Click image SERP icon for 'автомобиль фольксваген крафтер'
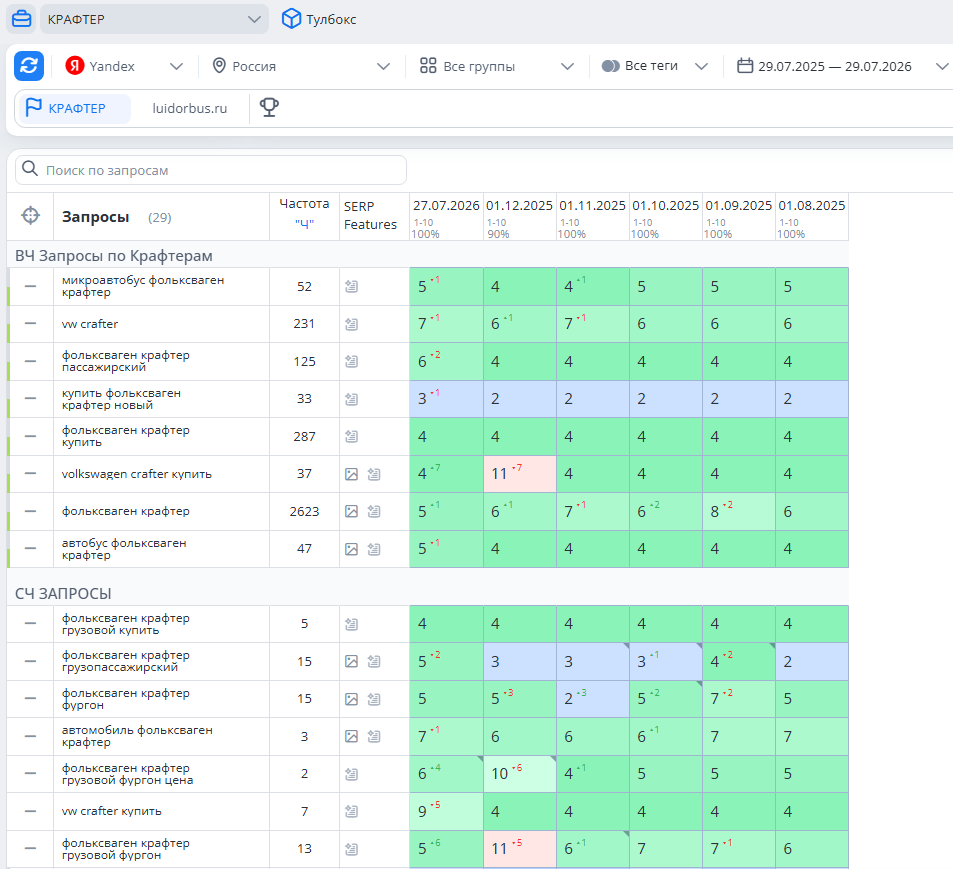 351,737
